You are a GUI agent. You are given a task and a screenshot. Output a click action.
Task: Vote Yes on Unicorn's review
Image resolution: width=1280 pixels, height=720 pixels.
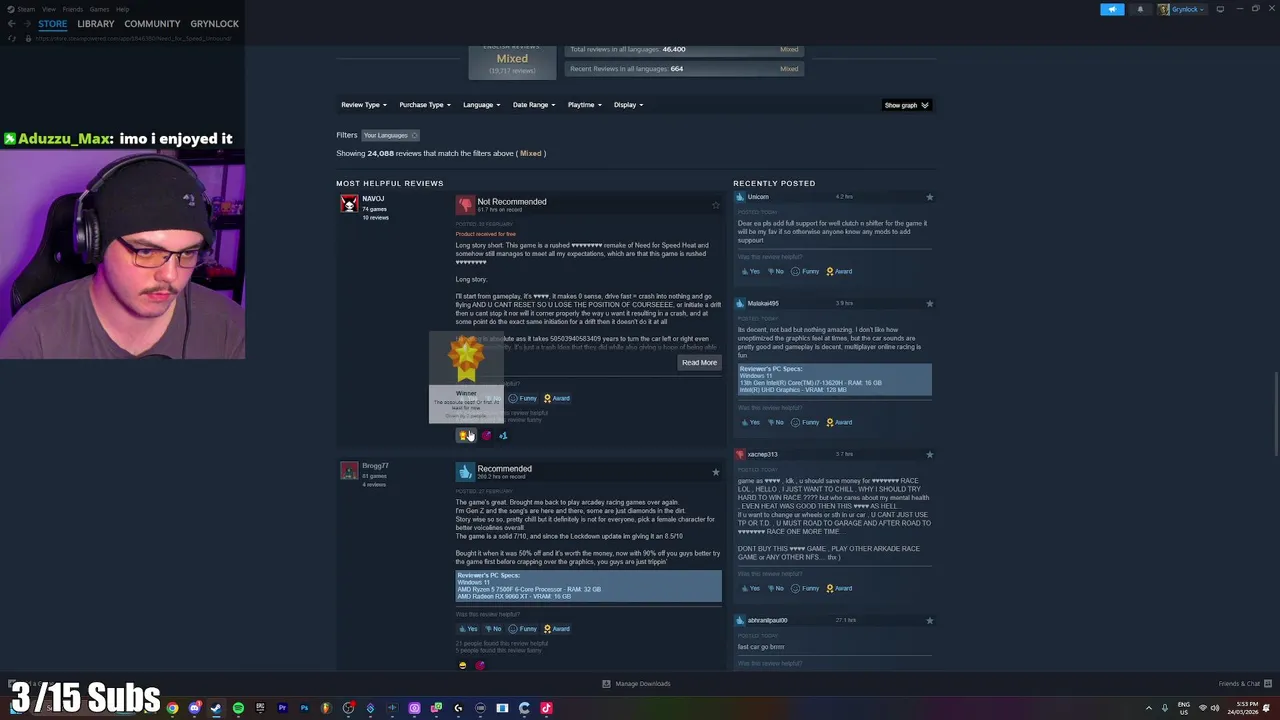(x=750, y=271)
